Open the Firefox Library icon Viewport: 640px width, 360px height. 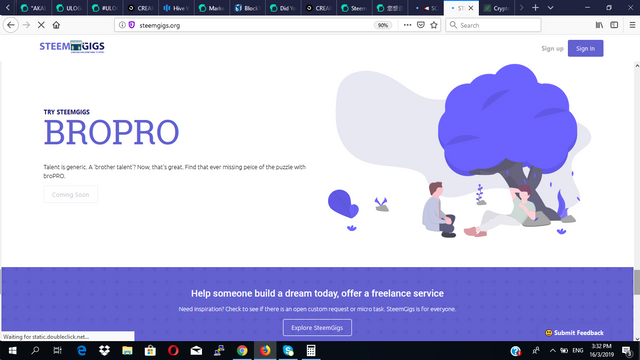point(599,25)
